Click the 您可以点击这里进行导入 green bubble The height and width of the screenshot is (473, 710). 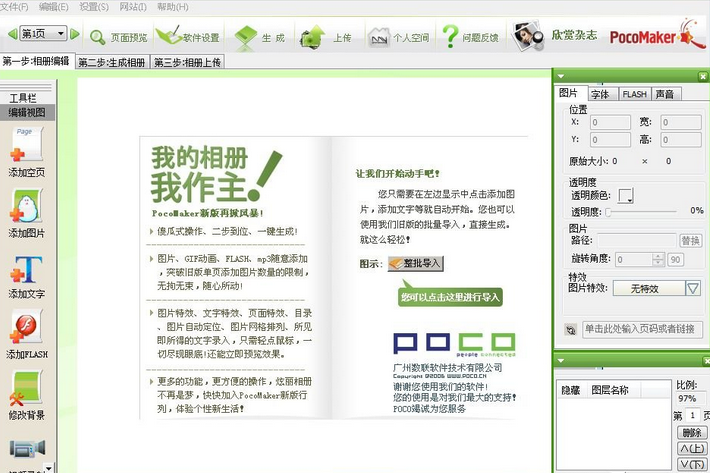[450, 296]
